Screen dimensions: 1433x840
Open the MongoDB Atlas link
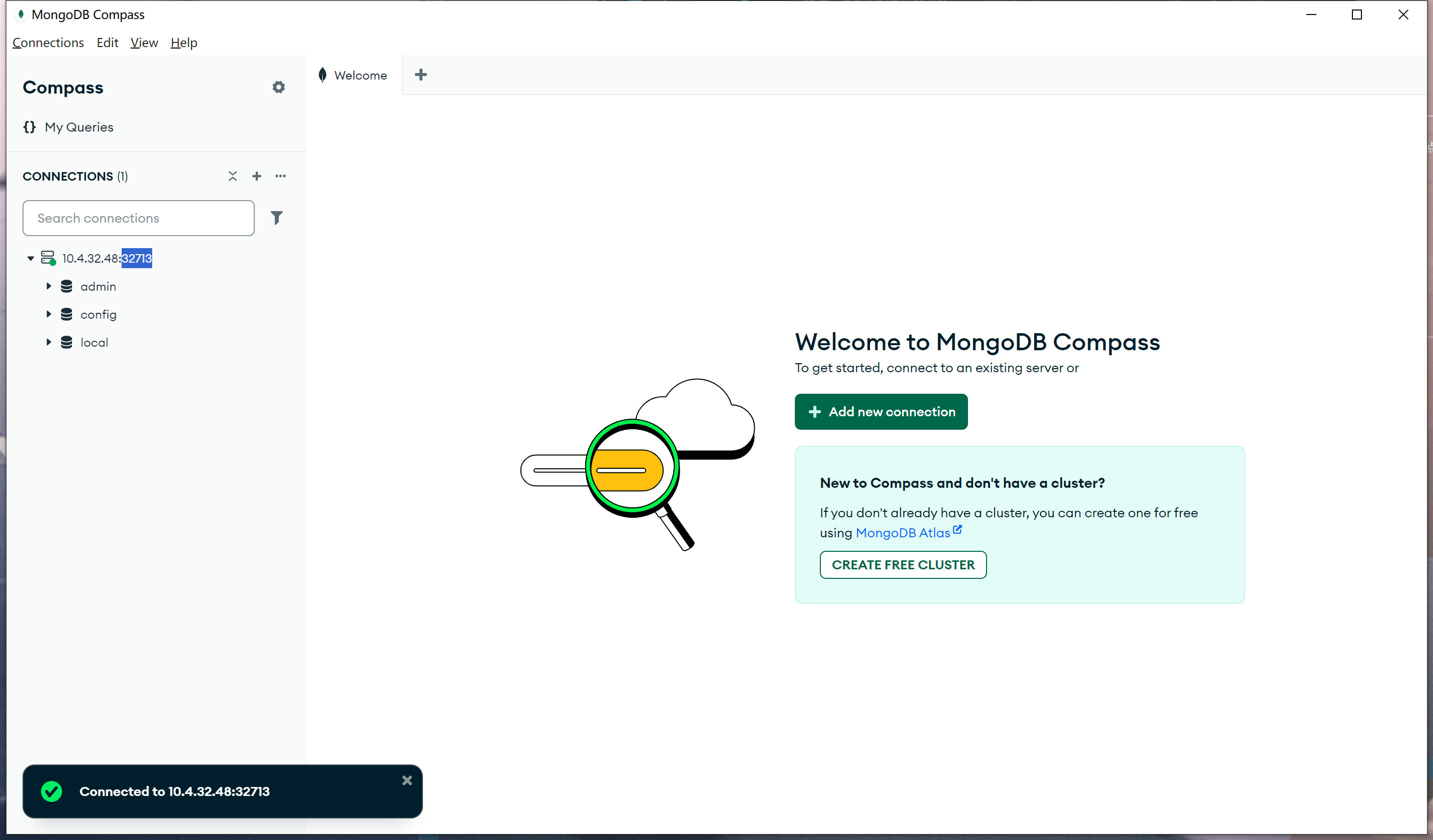click(902, 532)
